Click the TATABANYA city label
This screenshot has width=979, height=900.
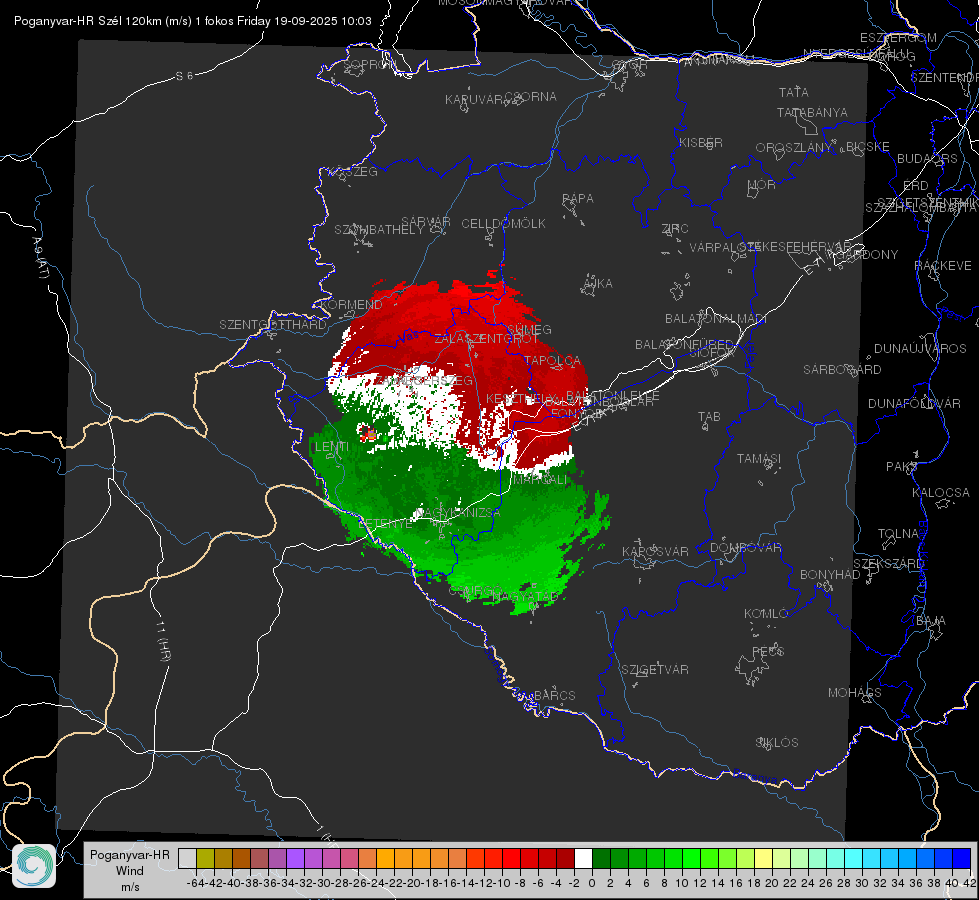point(812,112)
